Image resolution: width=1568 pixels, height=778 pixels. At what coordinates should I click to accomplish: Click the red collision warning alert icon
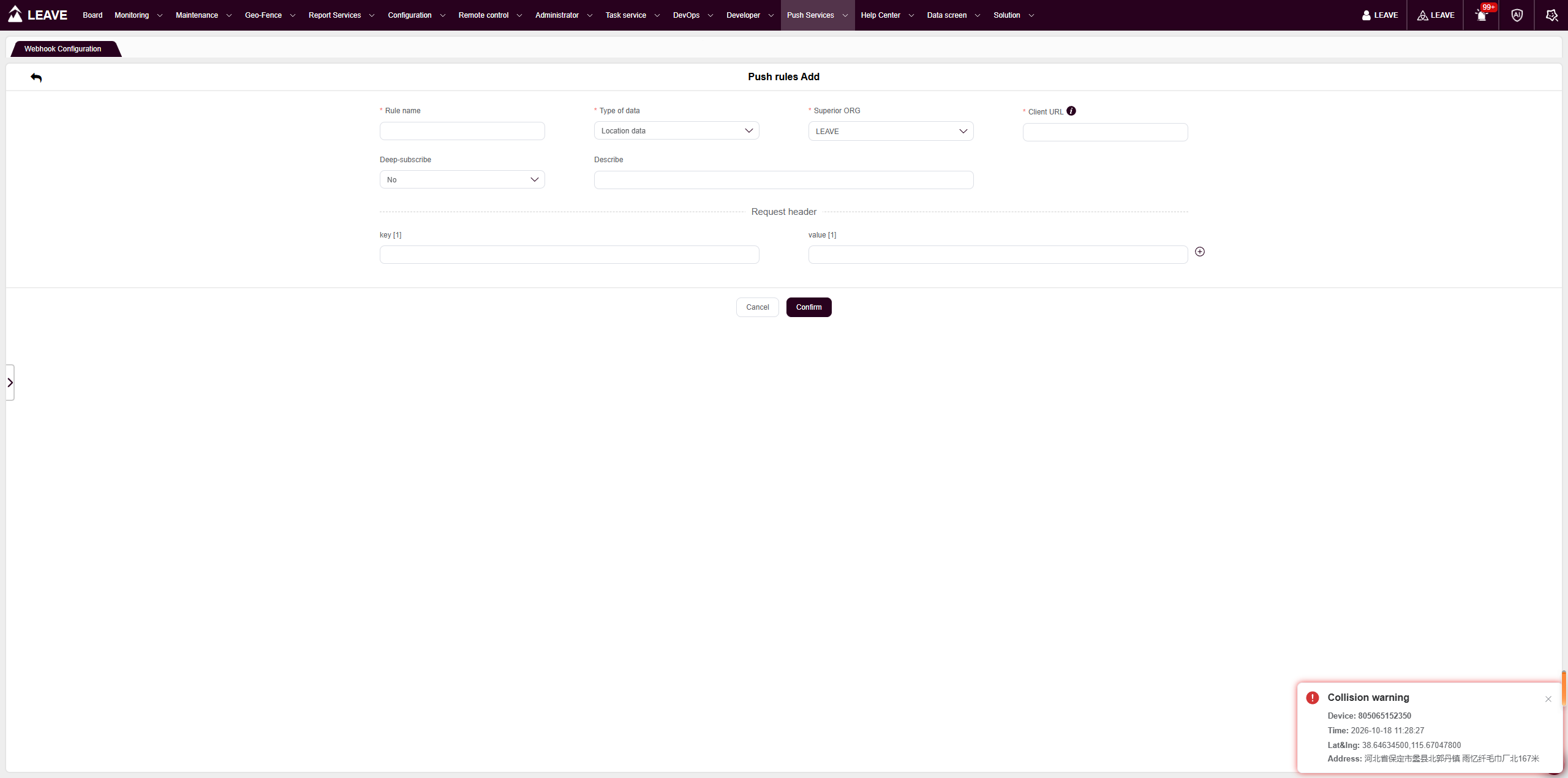coord(1313,698)
